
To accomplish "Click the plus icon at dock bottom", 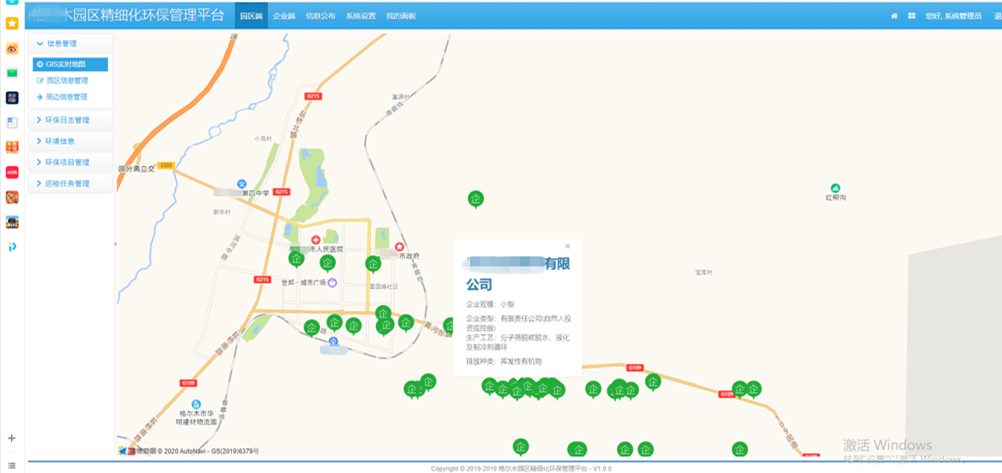I will pyautogui.click(x=12, y=438).
